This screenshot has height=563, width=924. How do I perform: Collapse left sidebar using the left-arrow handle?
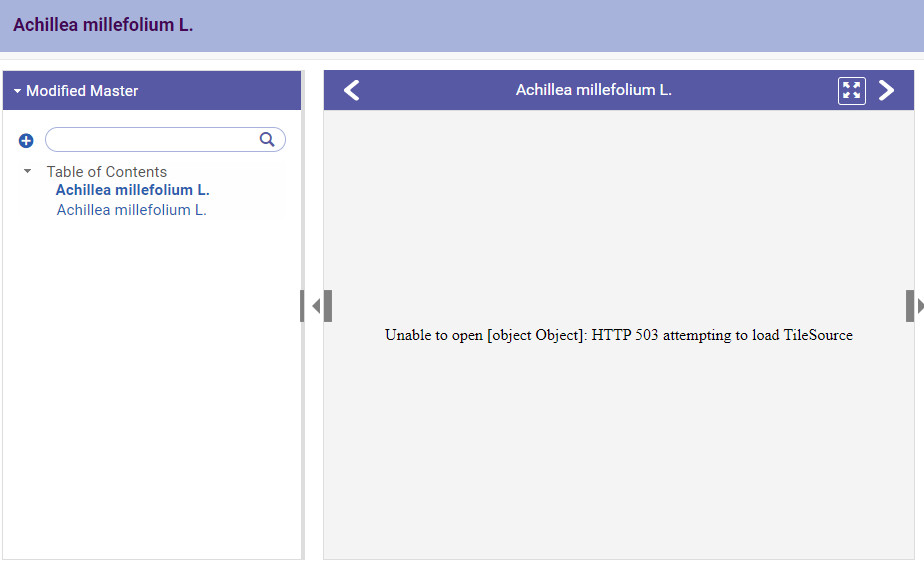click(316, 306)
